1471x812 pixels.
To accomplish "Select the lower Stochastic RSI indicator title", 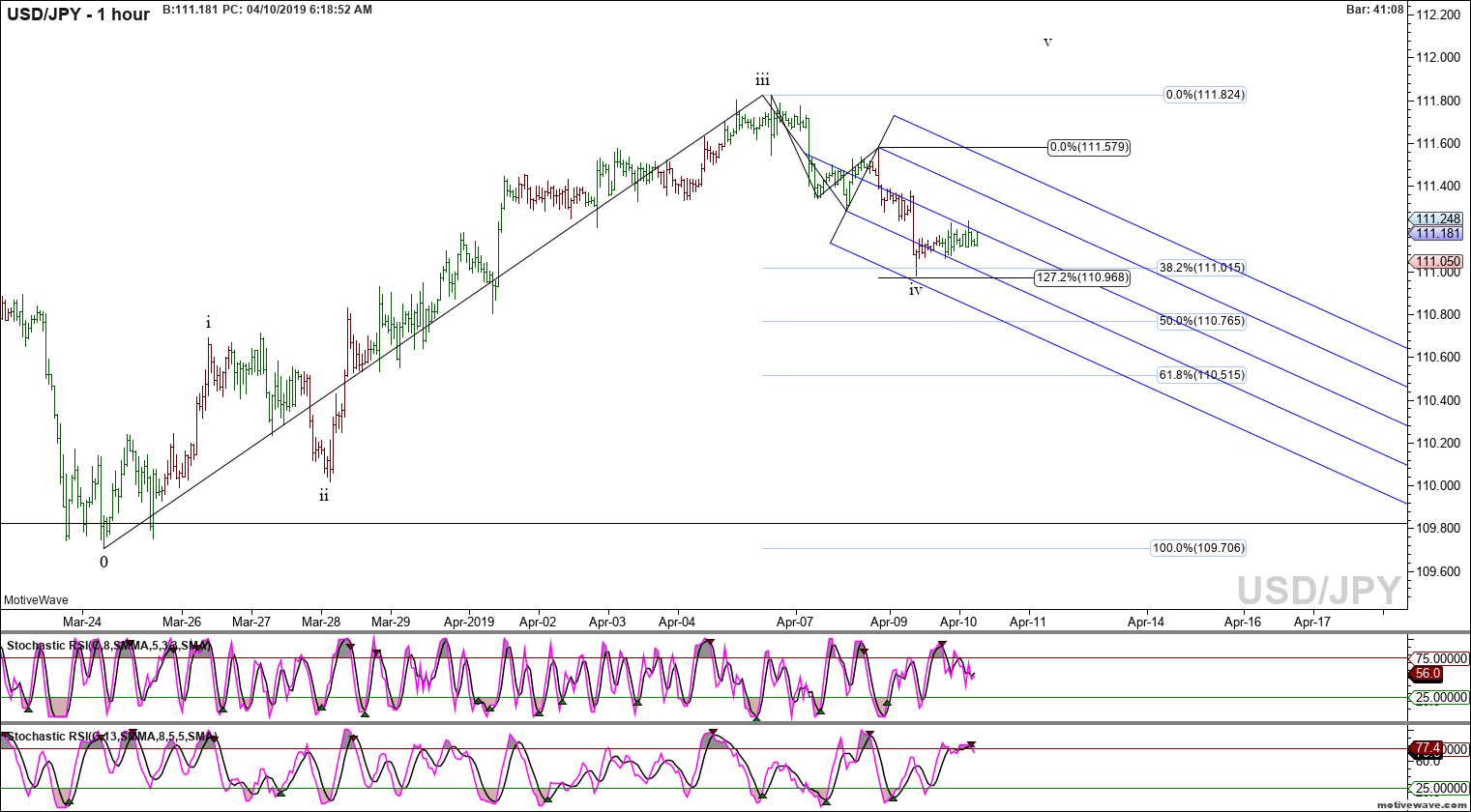I will point(110,737).
